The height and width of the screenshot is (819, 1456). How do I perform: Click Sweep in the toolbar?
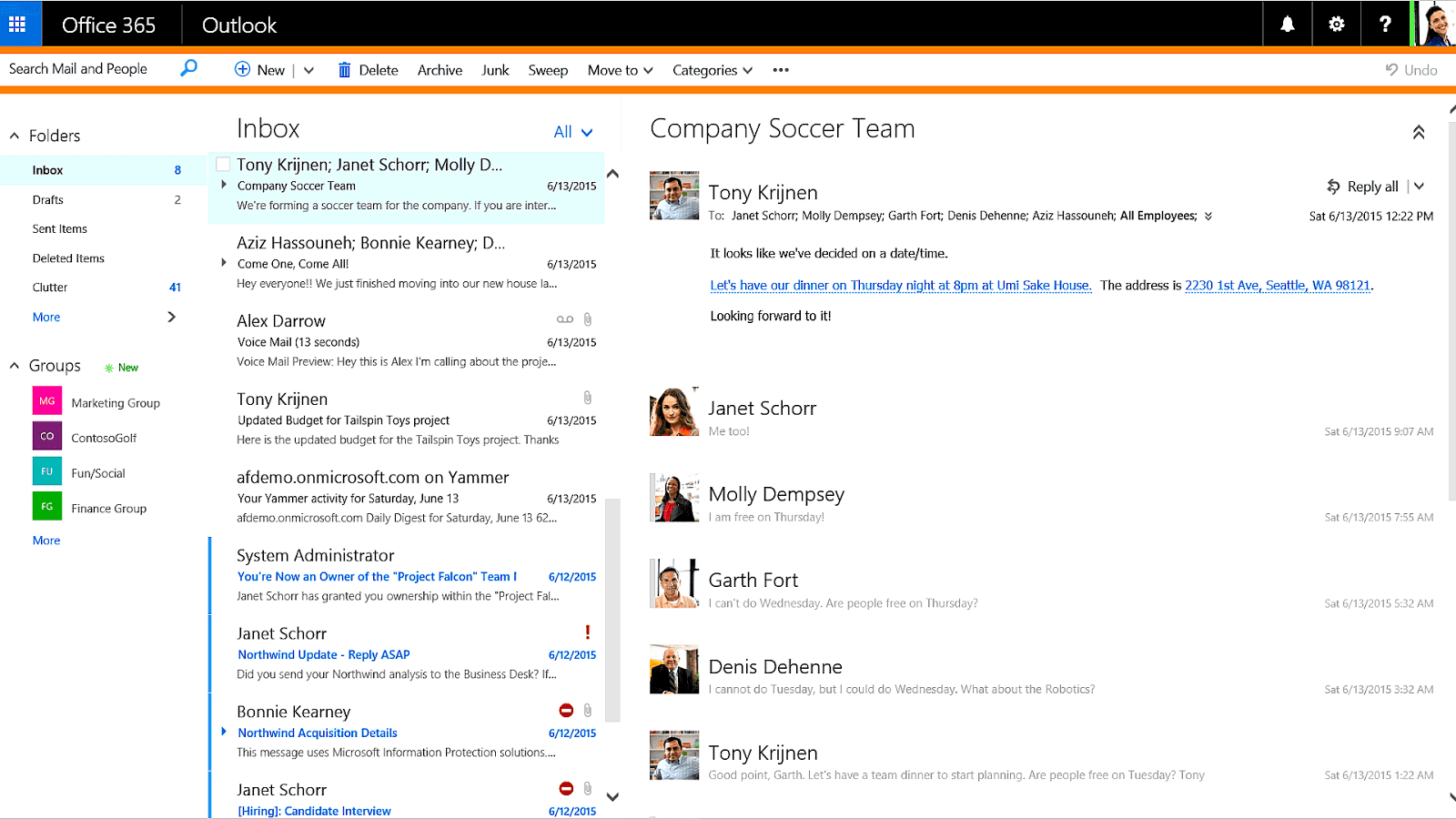point(548,70)
